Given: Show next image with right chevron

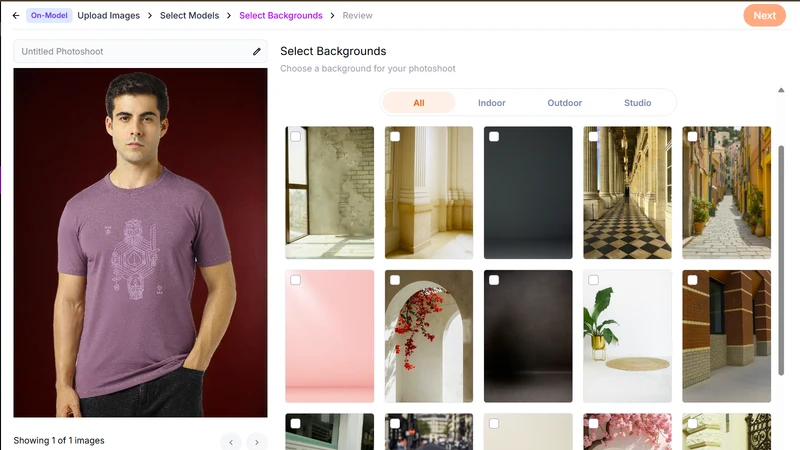Looking at the screenshot, I should coord(257,442).
